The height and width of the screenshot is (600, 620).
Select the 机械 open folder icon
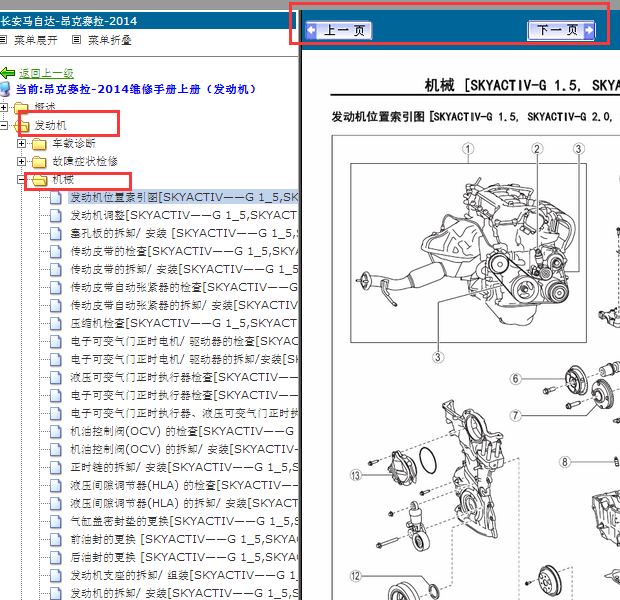39,180
